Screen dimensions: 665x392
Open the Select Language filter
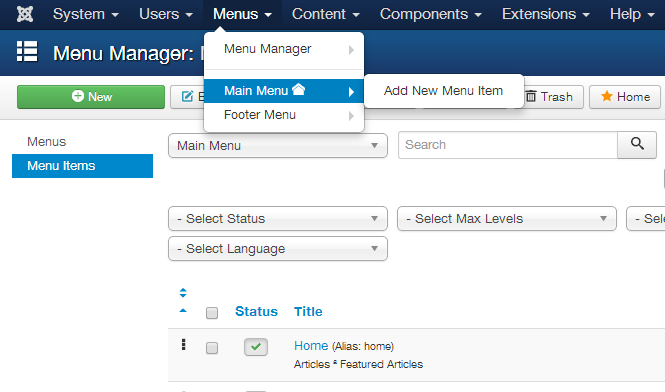point(278,249)
